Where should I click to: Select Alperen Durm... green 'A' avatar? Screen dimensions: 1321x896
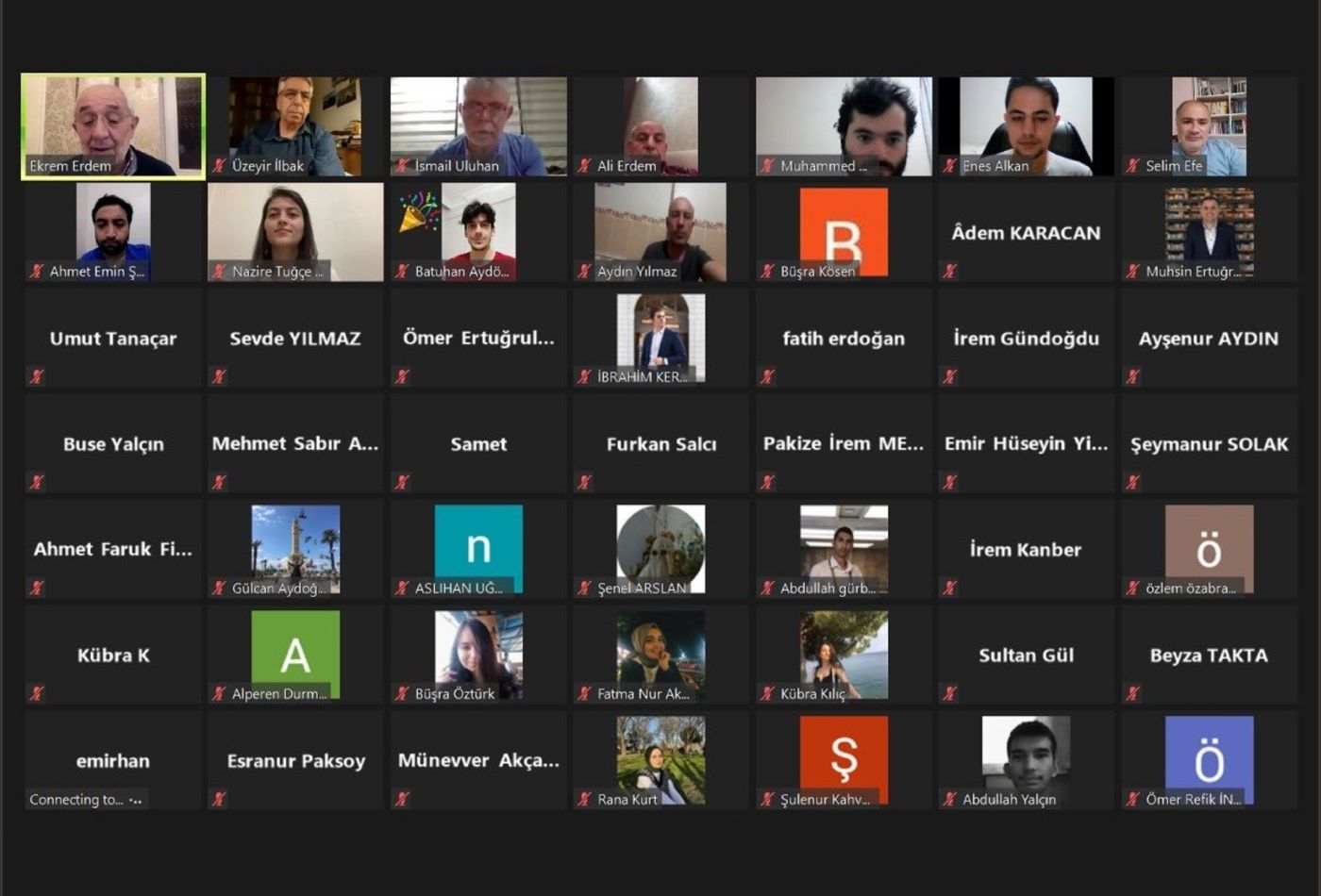(x=295, y=655)
